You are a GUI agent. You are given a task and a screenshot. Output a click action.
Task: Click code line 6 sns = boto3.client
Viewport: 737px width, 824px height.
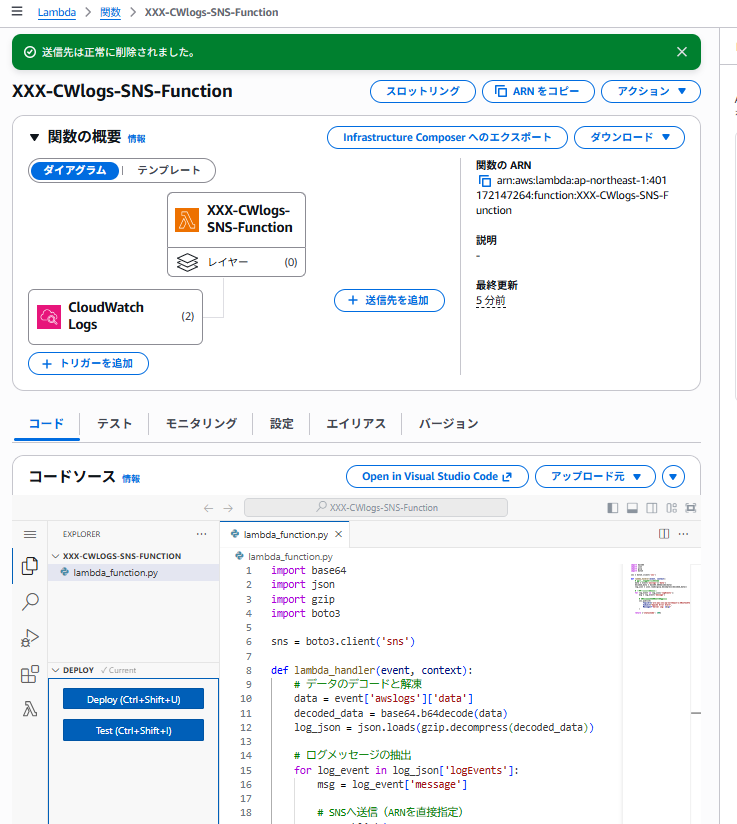pos(343,641)
